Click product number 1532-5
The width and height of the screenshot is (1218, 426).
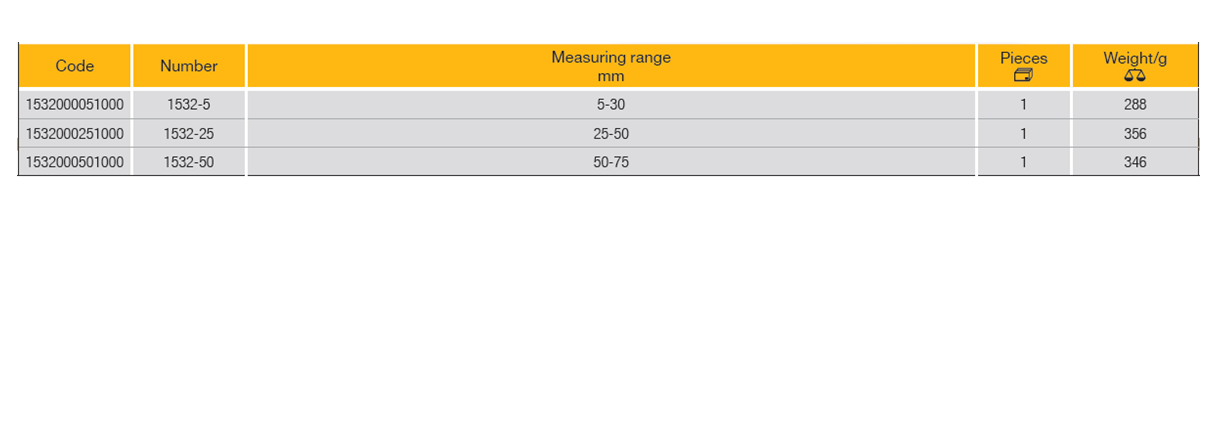pyautogui.click(x=189, y=104)
